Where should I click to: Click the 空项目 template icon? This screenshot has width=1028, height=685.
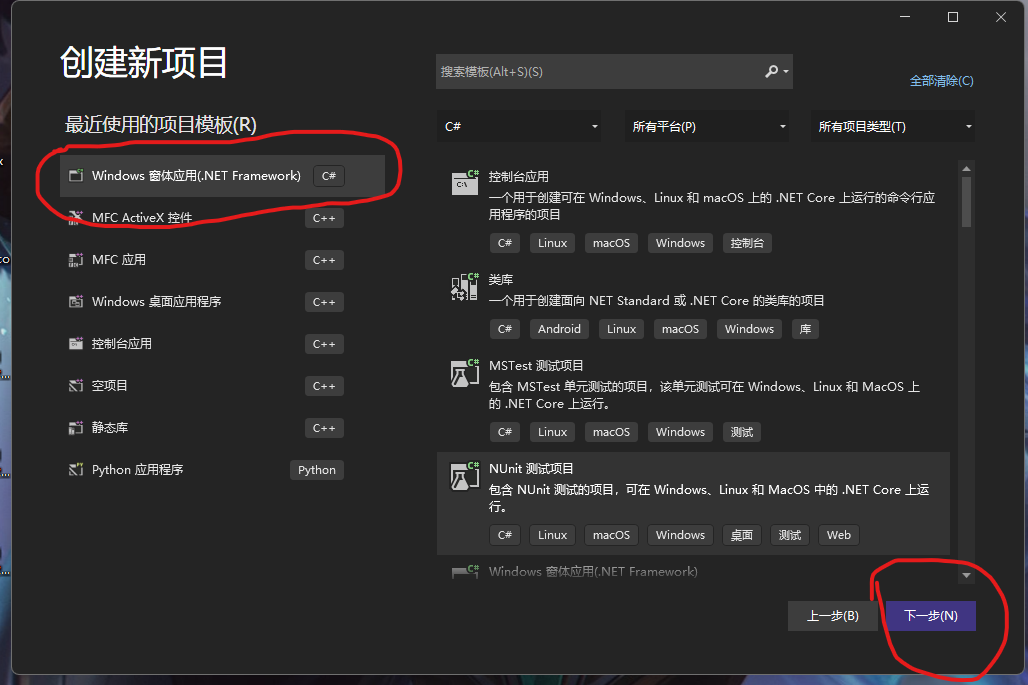pyautogui.click(x=76, y=385)
